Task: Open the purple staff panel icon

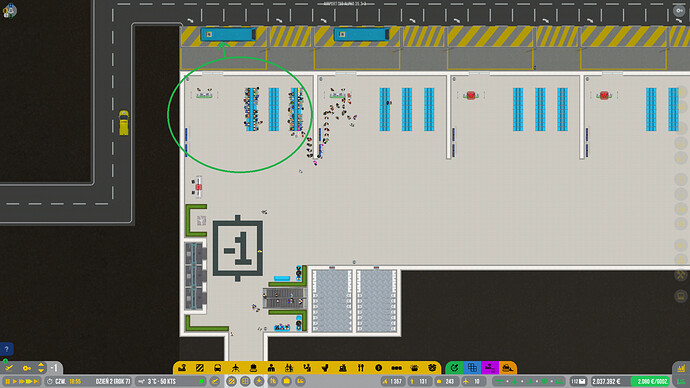Action: click(490, 367)
